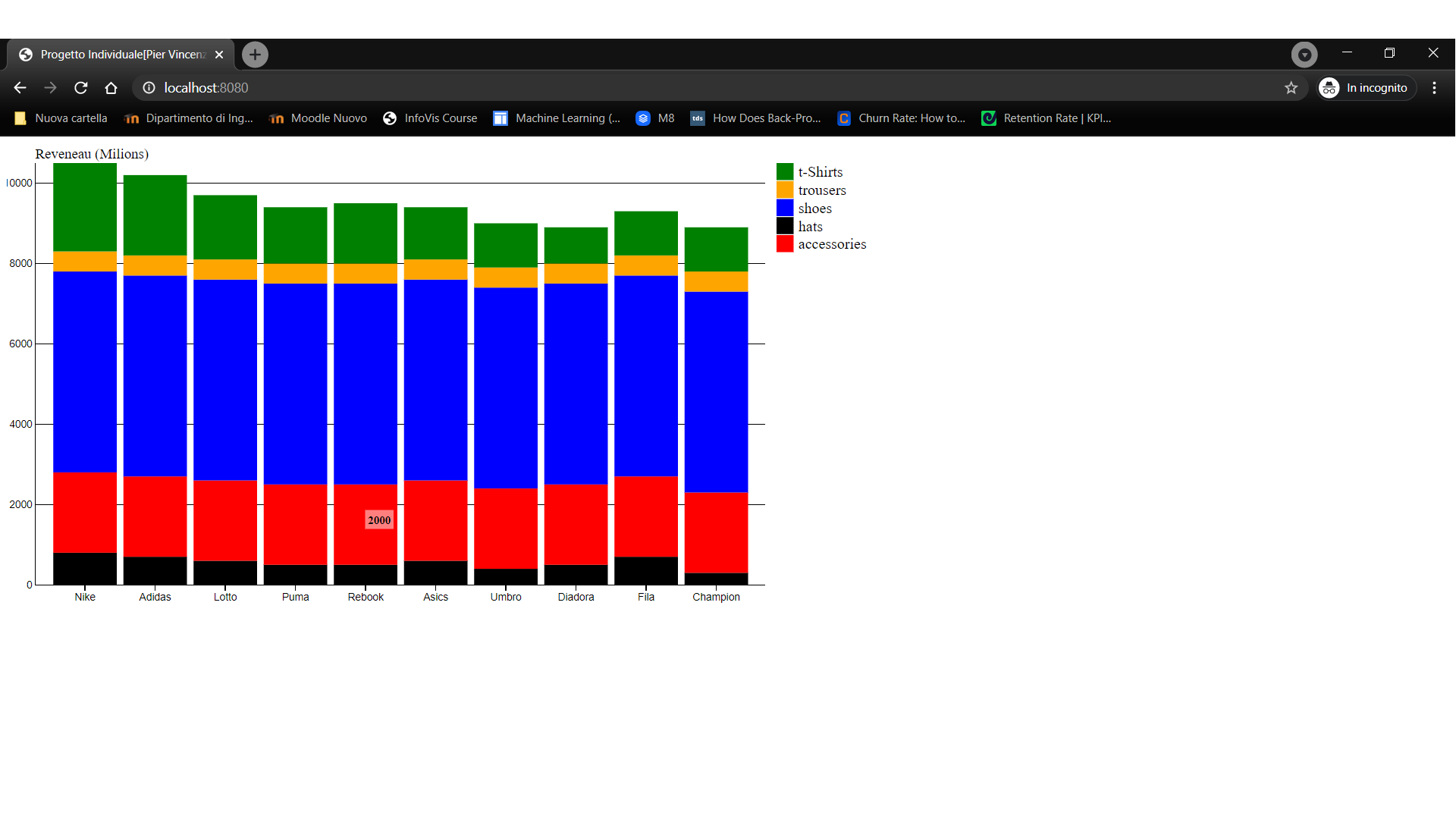The height and width of the screenshot is (819, 1456).
Task: Open a new tab with plus button
Action: coord(255,55)
